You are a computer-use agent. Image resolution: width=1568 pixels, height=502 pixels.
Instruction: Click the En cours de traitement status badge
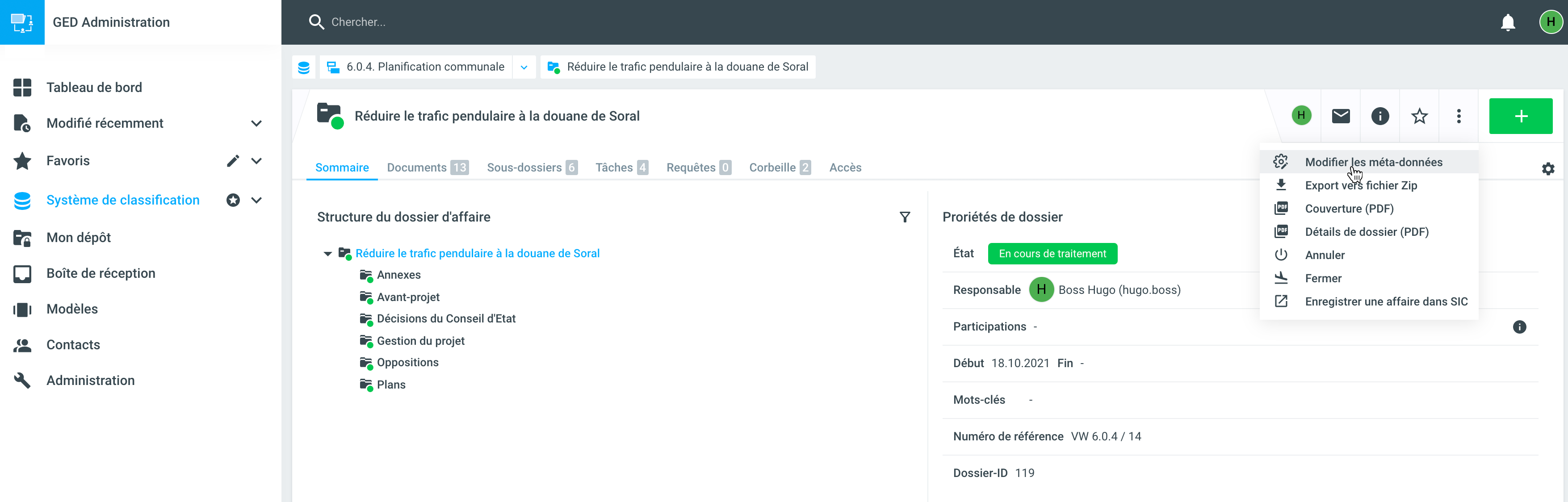coord(1052,254)
